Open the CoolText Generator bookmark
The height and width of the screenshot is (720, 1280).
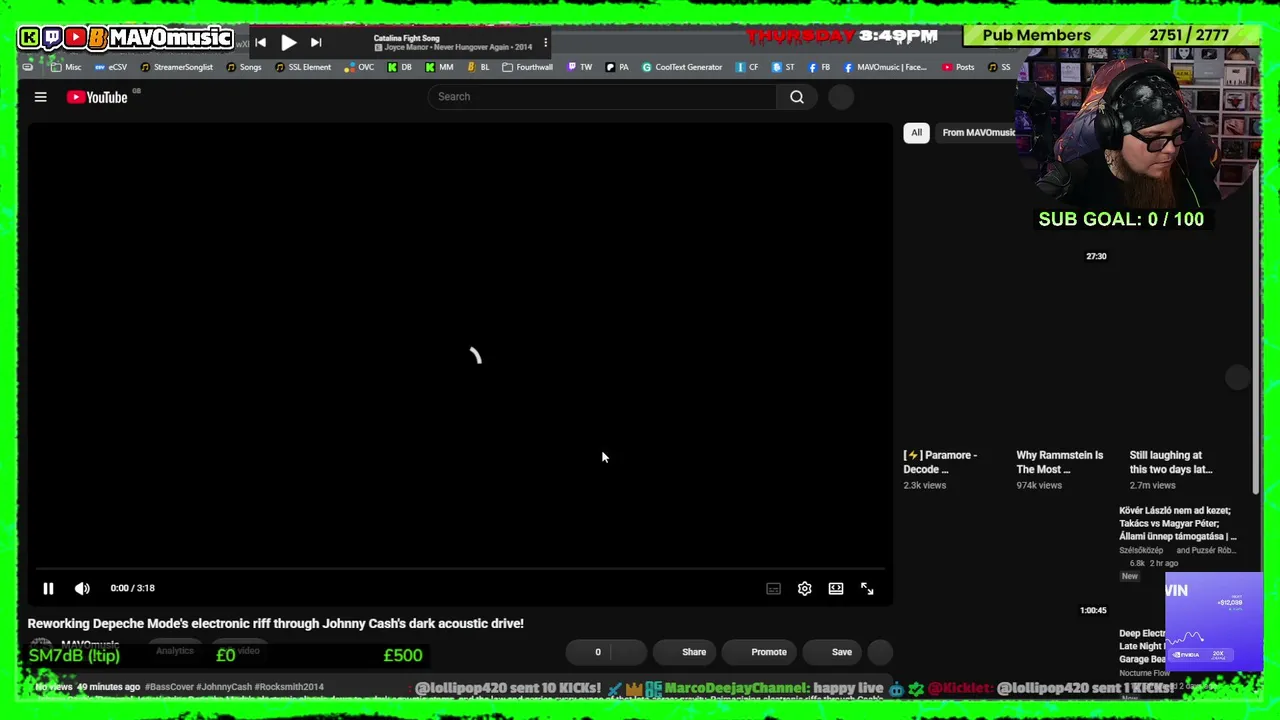682,67
